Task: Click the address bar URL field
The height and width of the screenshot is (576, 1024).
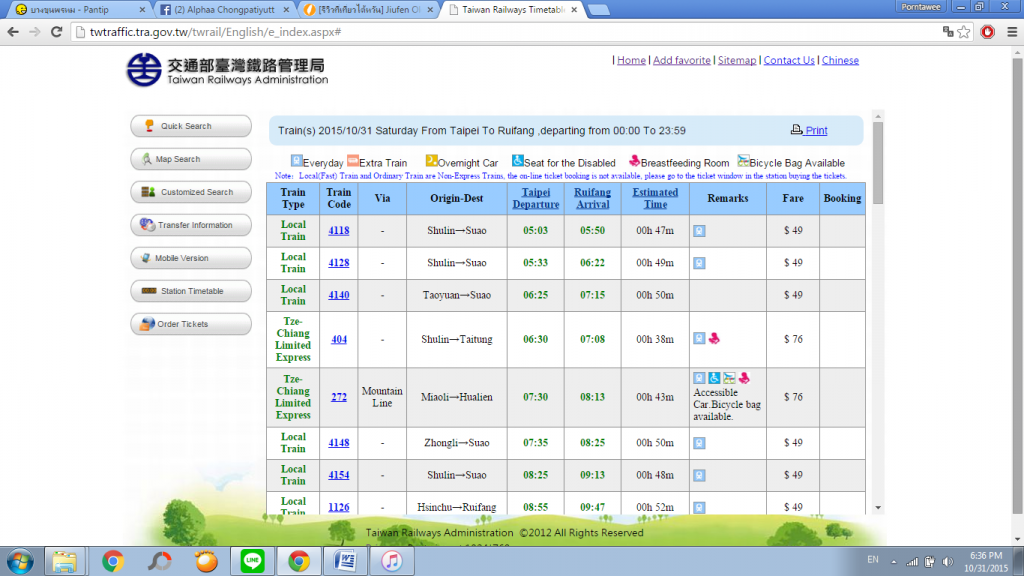Action: point(500,32)
